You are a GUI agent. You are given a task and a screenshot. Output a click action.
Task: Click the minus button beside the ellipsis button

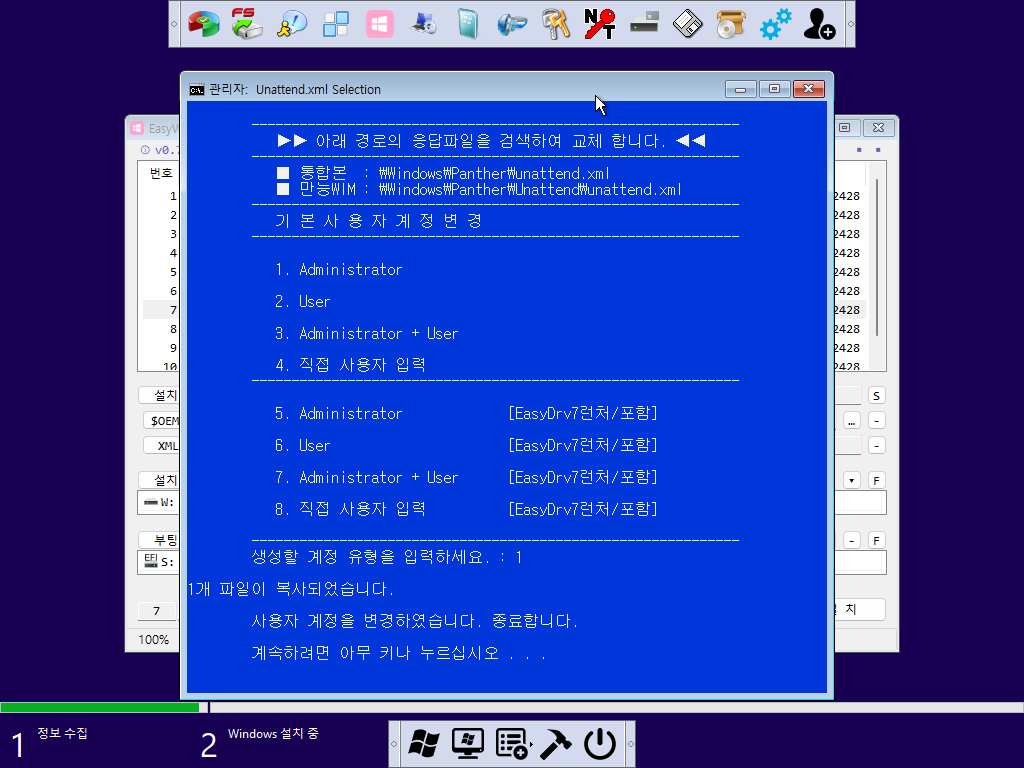[876, 421]
